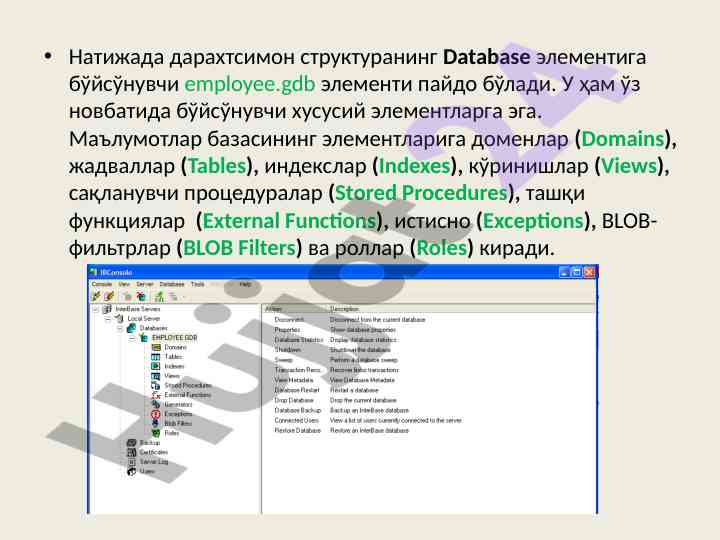Close the IBConsole window
Screen dimensions: 720x540
(x=589, y=272)
